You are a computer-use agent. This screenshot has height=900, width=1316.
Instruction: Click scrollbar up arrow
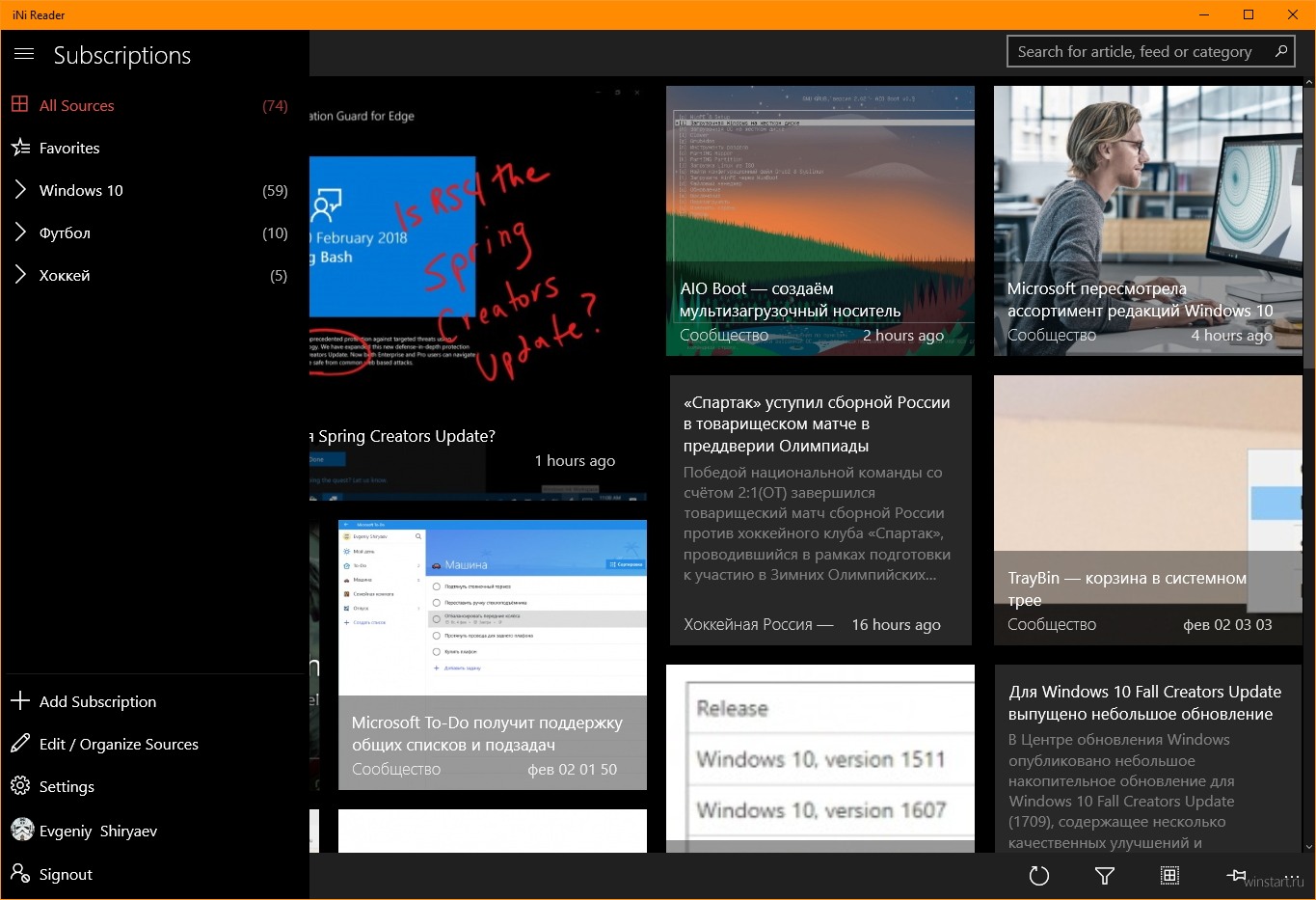[x=1308, y=83]
